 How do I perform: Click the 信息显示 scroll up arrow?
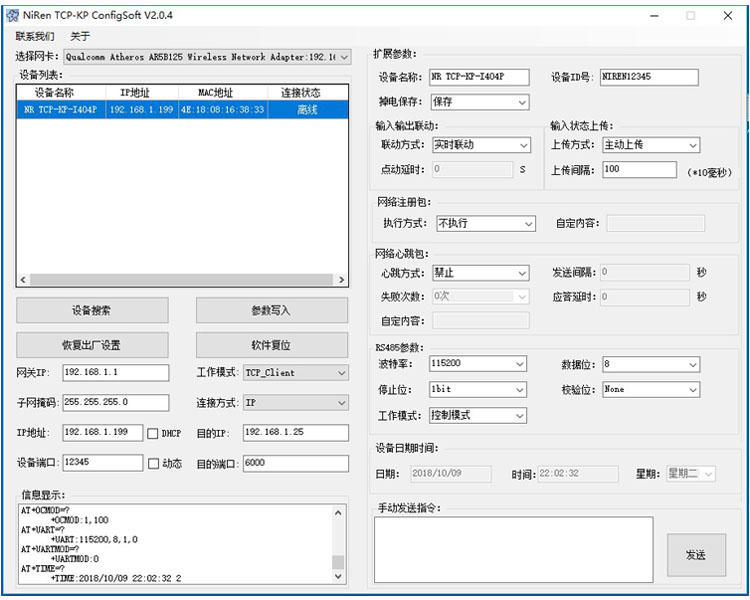click(x=338, y=512)
